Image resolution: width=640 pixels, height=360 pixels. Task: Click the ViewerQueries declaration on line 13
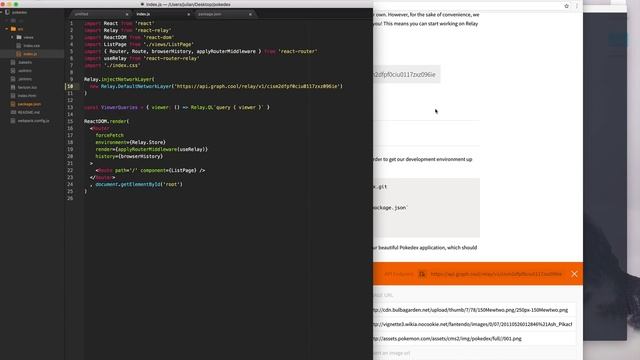pyautogui.click(x=177, y=107)
